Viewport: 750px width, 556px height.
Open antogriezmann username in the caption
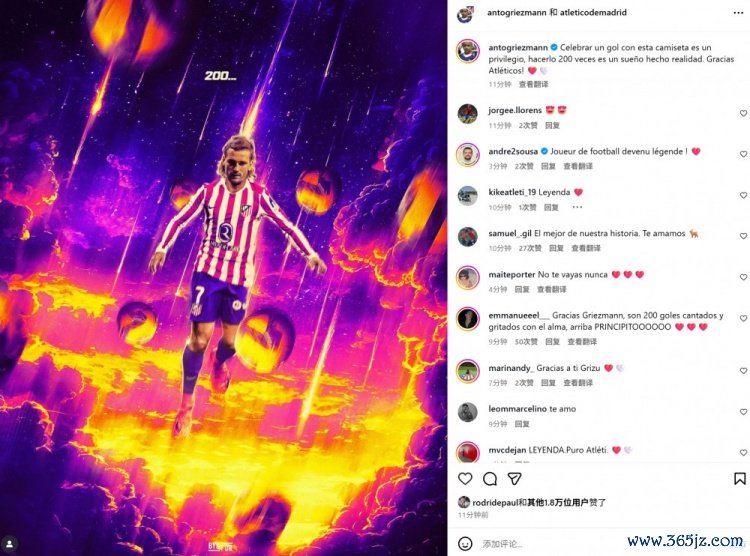pyautogui.click(x=518, y=47)
